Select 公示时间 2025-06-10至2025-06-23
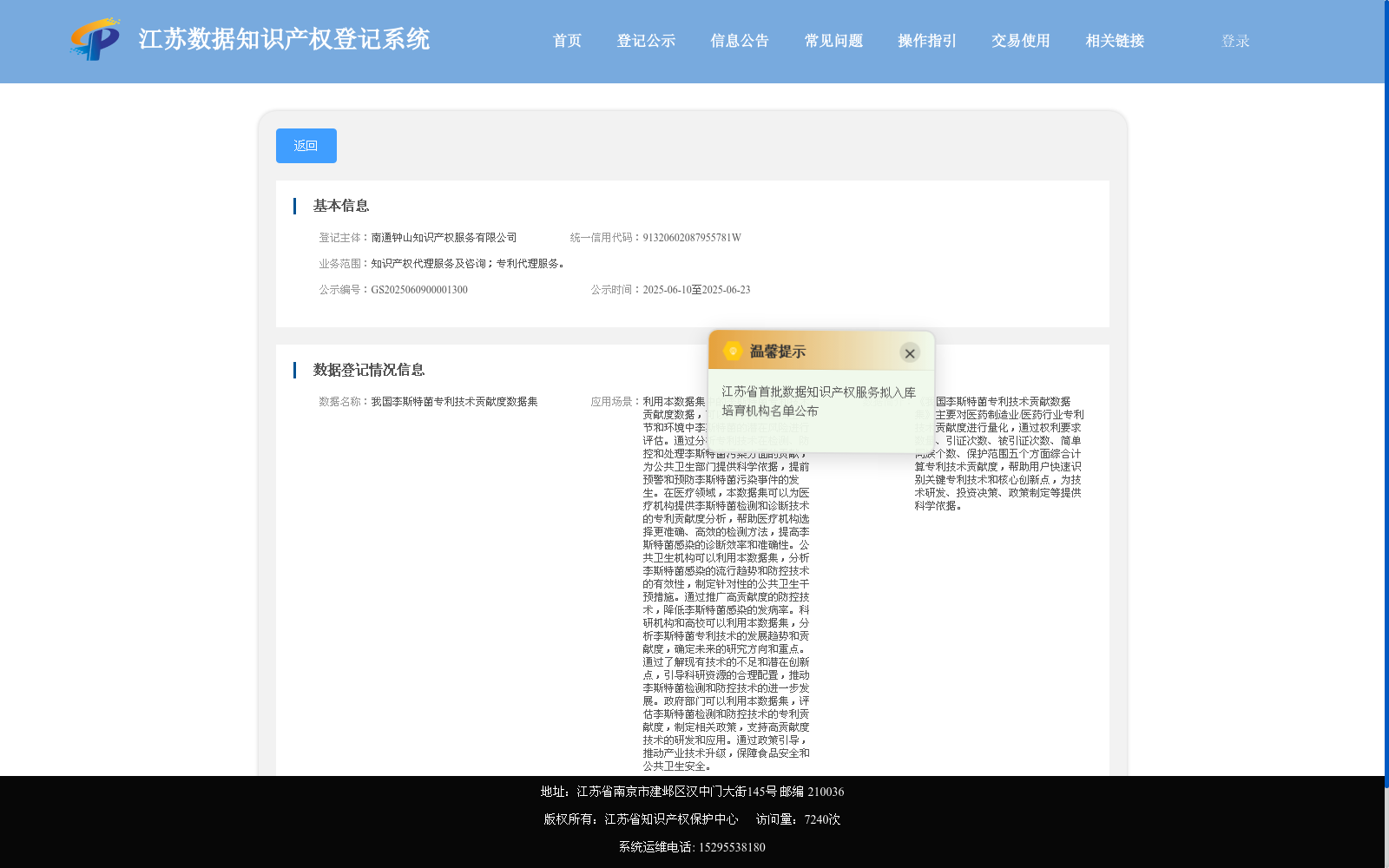The width and height of the screenshot is (1389, 868). pyautogui.click(x=696, y=290)
